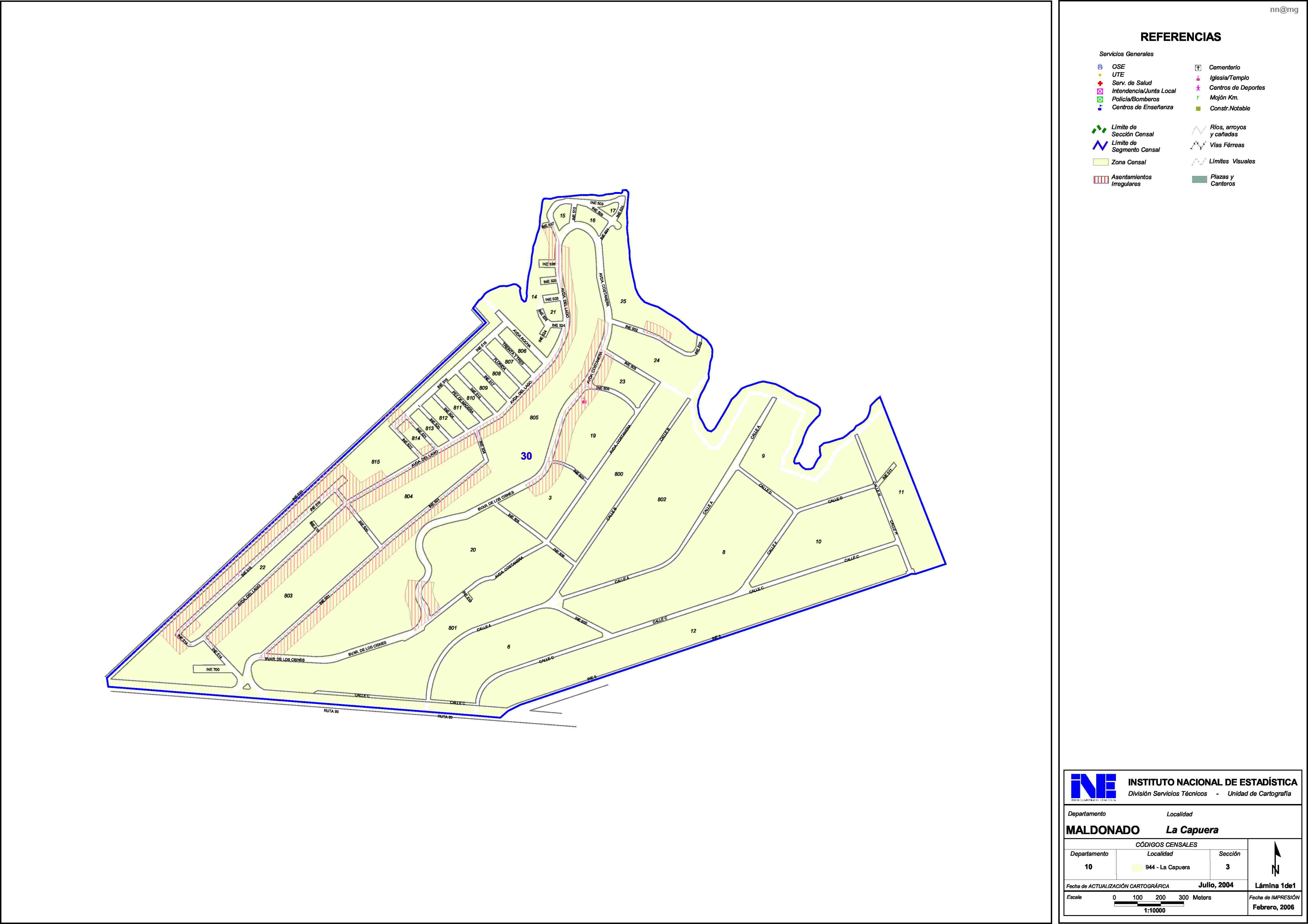Screen dimensions: 1308x924
Task: Select the Centros de Deportes figure icon
Action: tap(1198, 88)
